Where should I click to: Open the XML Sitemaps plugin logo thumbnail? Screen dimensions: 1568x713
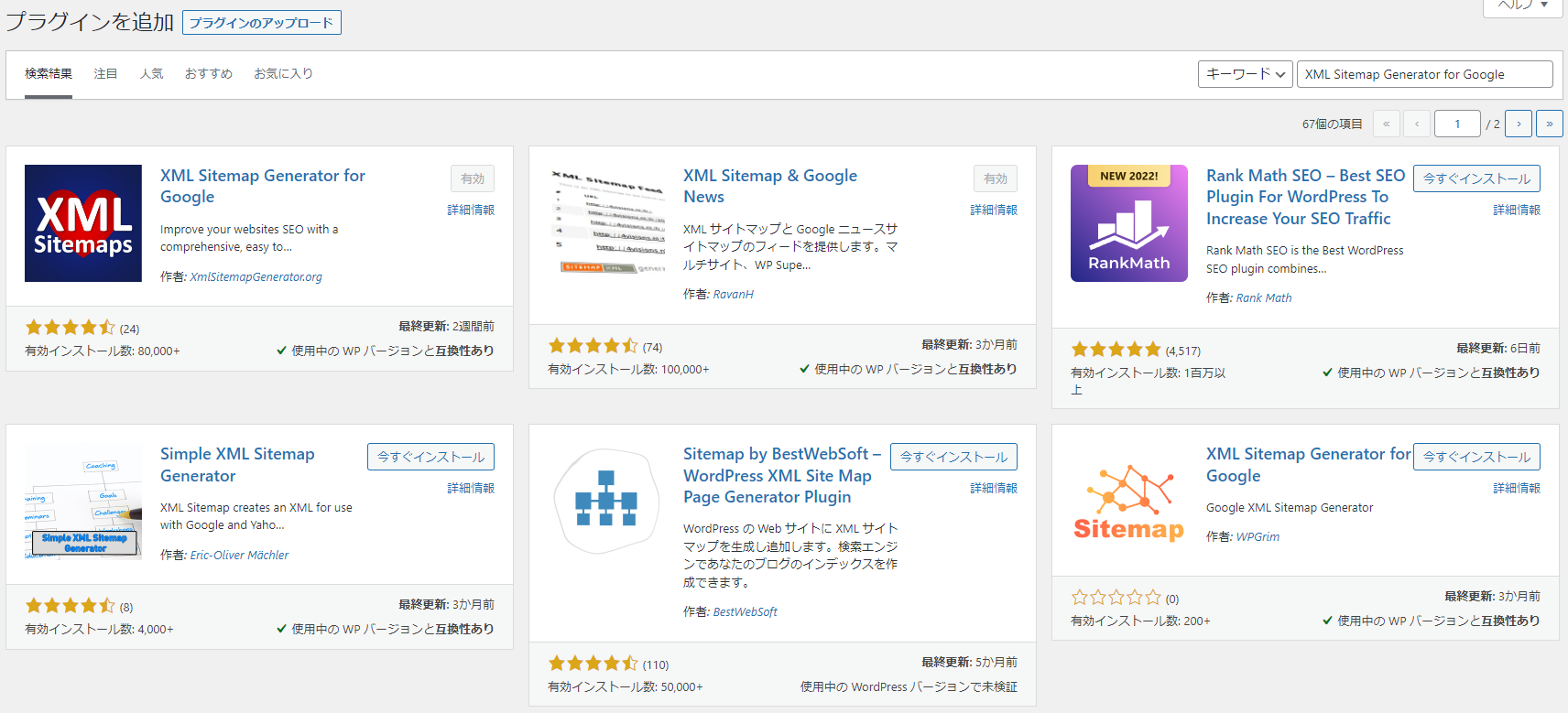pyautogui.click(x=83, y=223)
